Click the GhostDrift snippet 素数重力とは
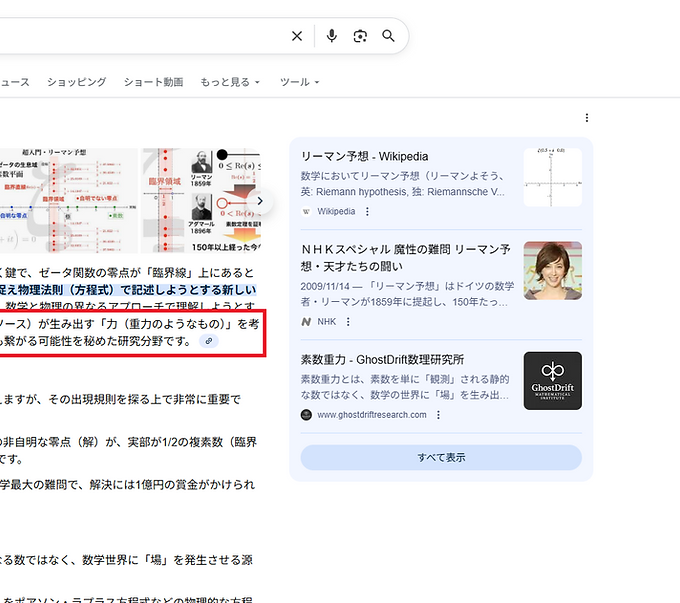The width and height of the screenshot is (680, 603). [405, 387]
